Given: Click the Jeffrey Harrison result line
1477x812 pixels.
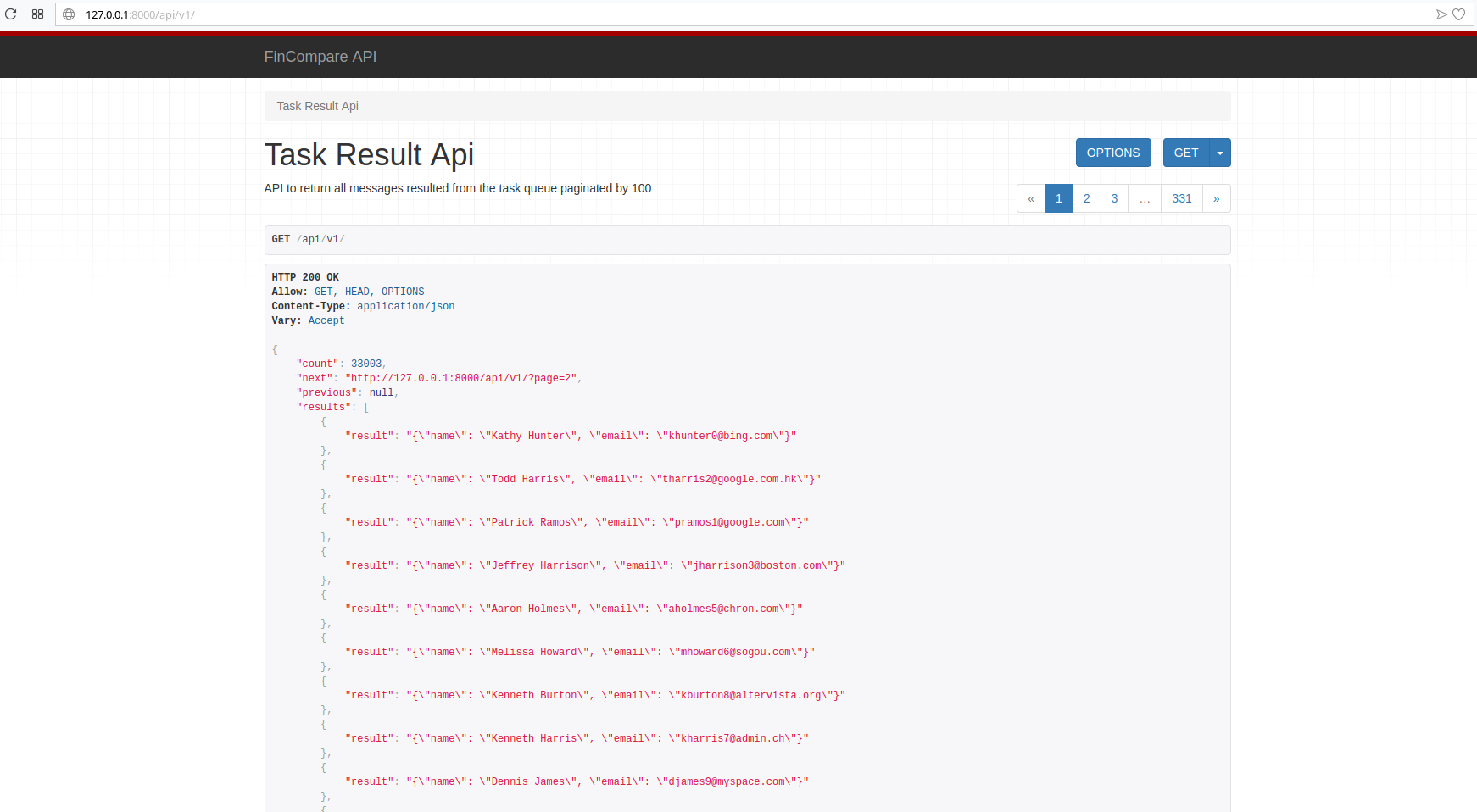Looking at the screenshot, I should click(x=595, y=566).
